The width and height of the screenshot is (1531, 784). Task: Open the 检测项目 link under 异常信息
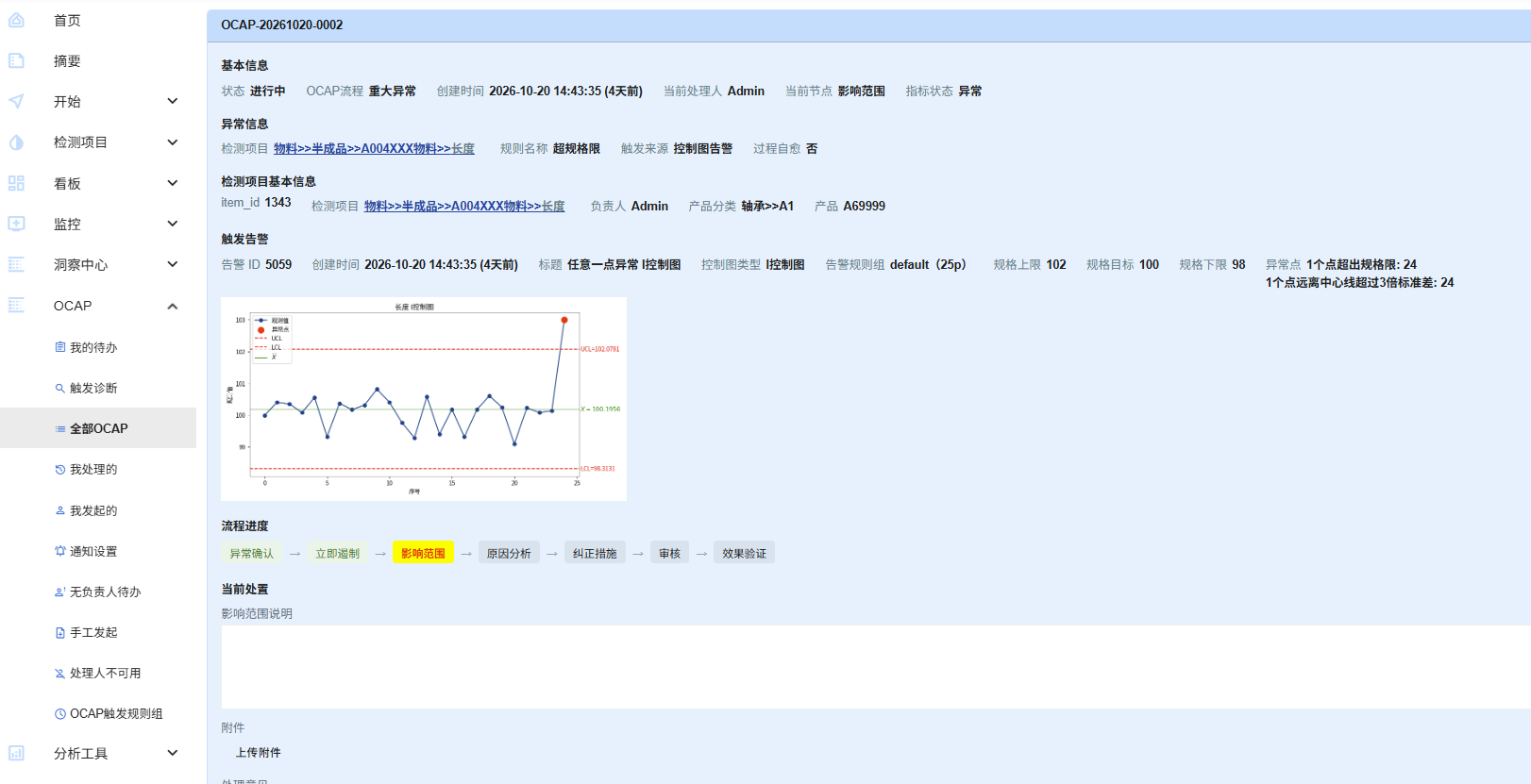click(x=374, y=149)
